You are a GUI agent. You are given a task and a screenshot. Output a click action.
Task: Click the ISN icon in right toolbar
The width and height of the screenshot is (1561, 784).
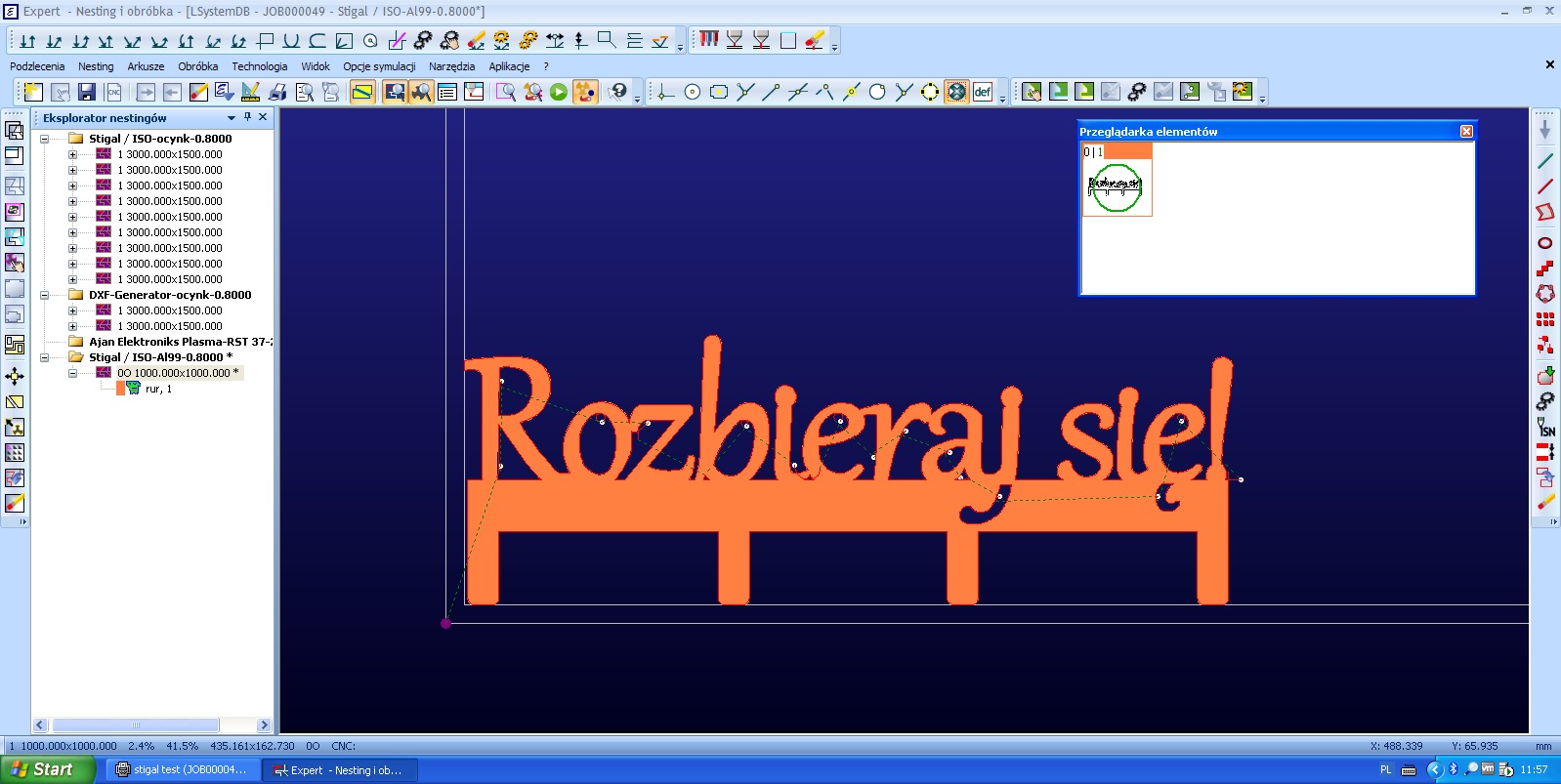point(1545,427)
